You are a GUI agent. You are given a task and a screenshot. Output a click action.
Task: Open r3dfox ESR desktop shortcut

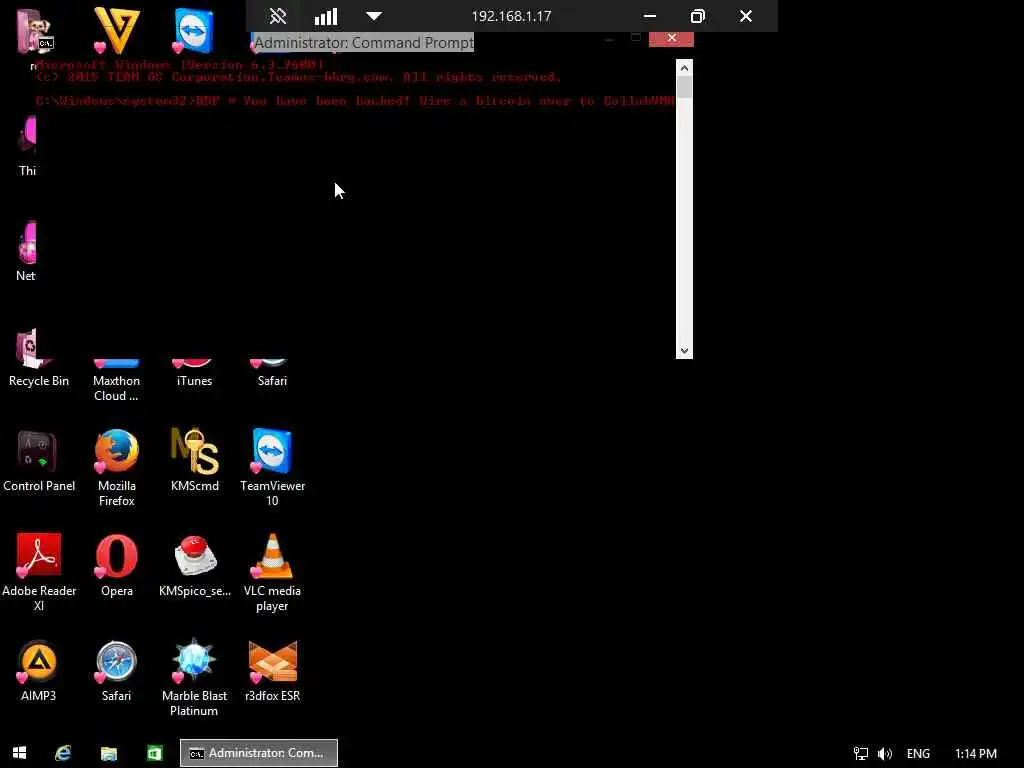pyautogui.click(x=272, y=671)
